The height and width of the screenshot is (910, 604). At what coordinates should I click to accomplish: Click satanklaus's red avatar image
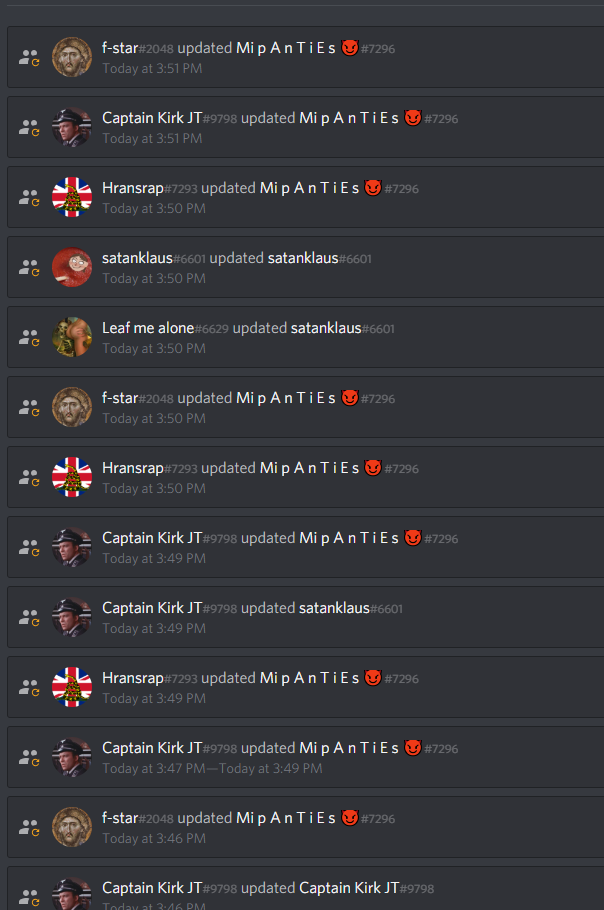click(x=72, y=267)
